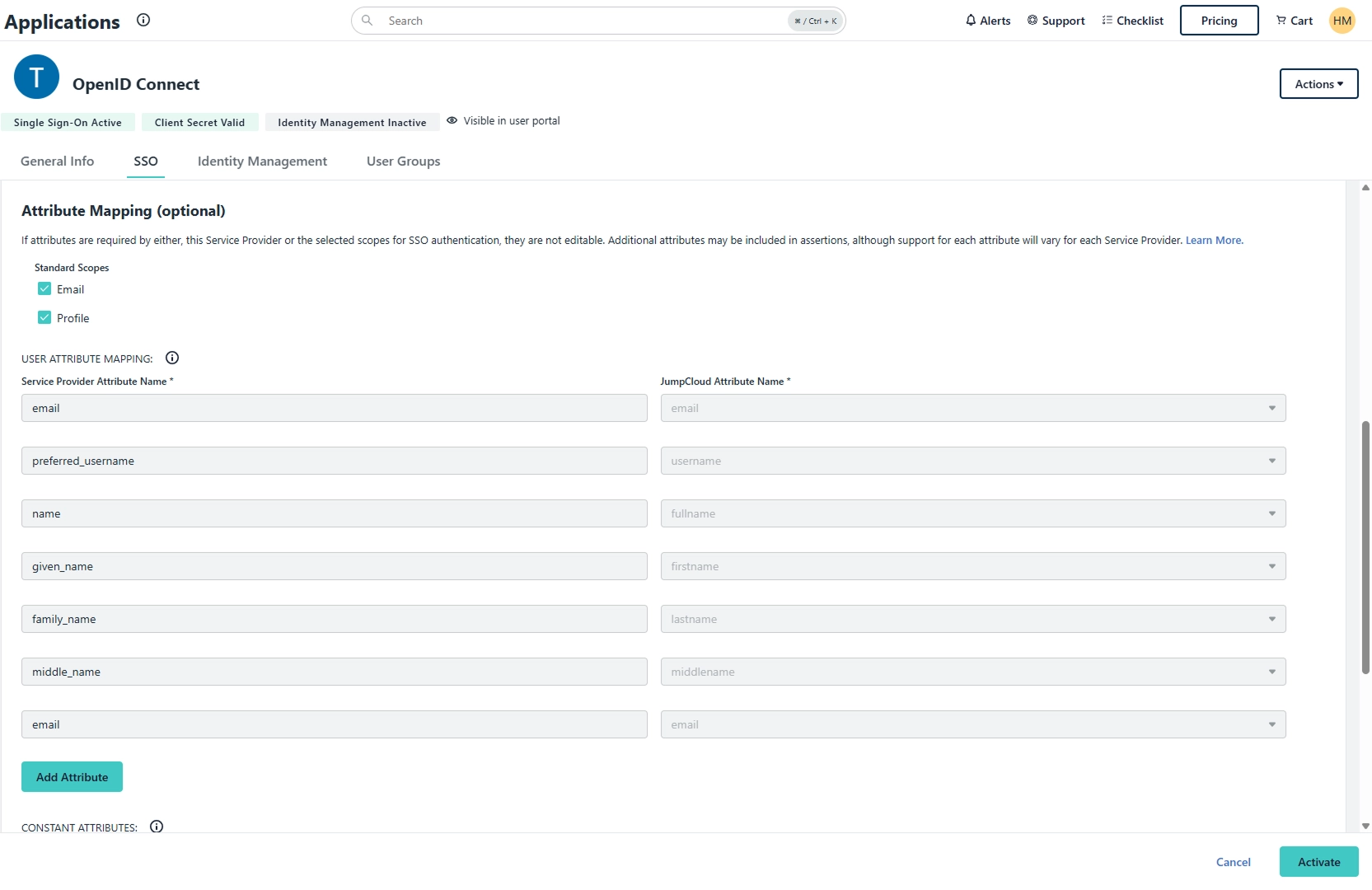Toggle the Visible in user portal eye
1372x890 pixels.
[x=452, y=120]
